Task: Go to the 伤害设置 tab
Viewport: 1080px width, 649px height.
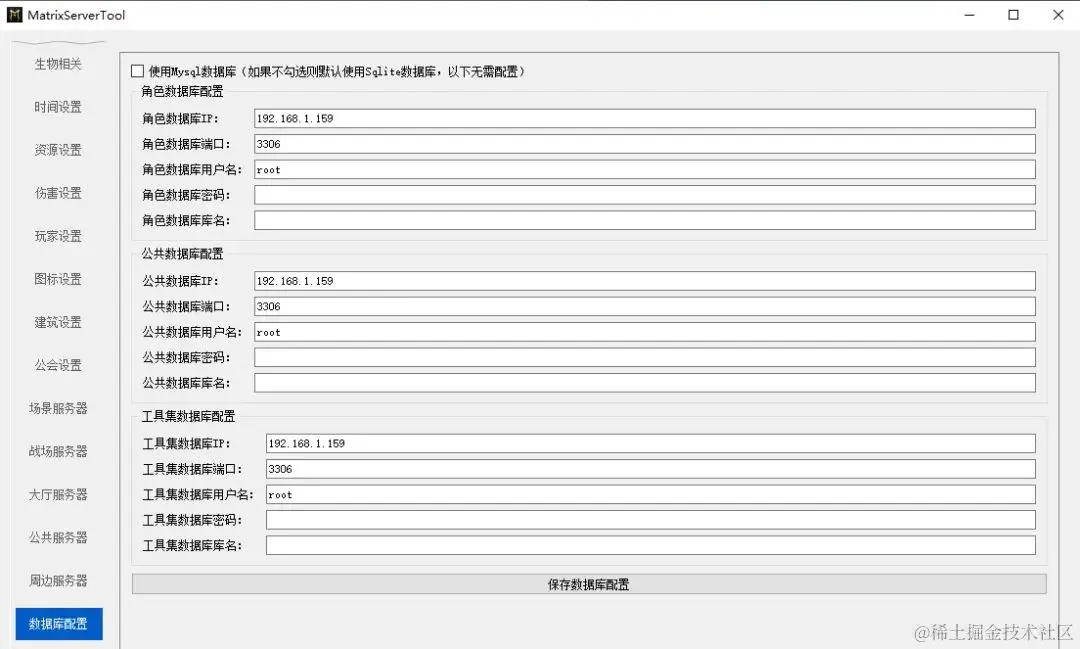Action: click(59, 193)
